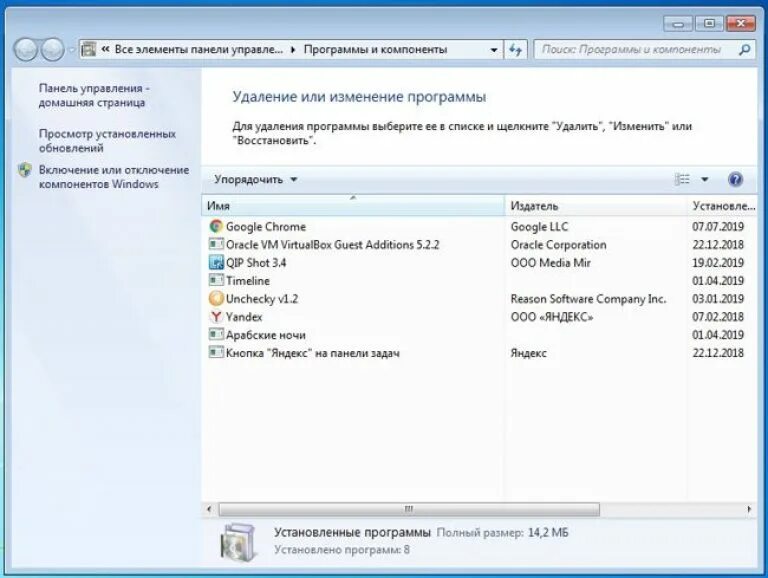The image size is (768, 578).
Task: Click the total size 14,2 МБ value
Action: click(x=548, y=532)
